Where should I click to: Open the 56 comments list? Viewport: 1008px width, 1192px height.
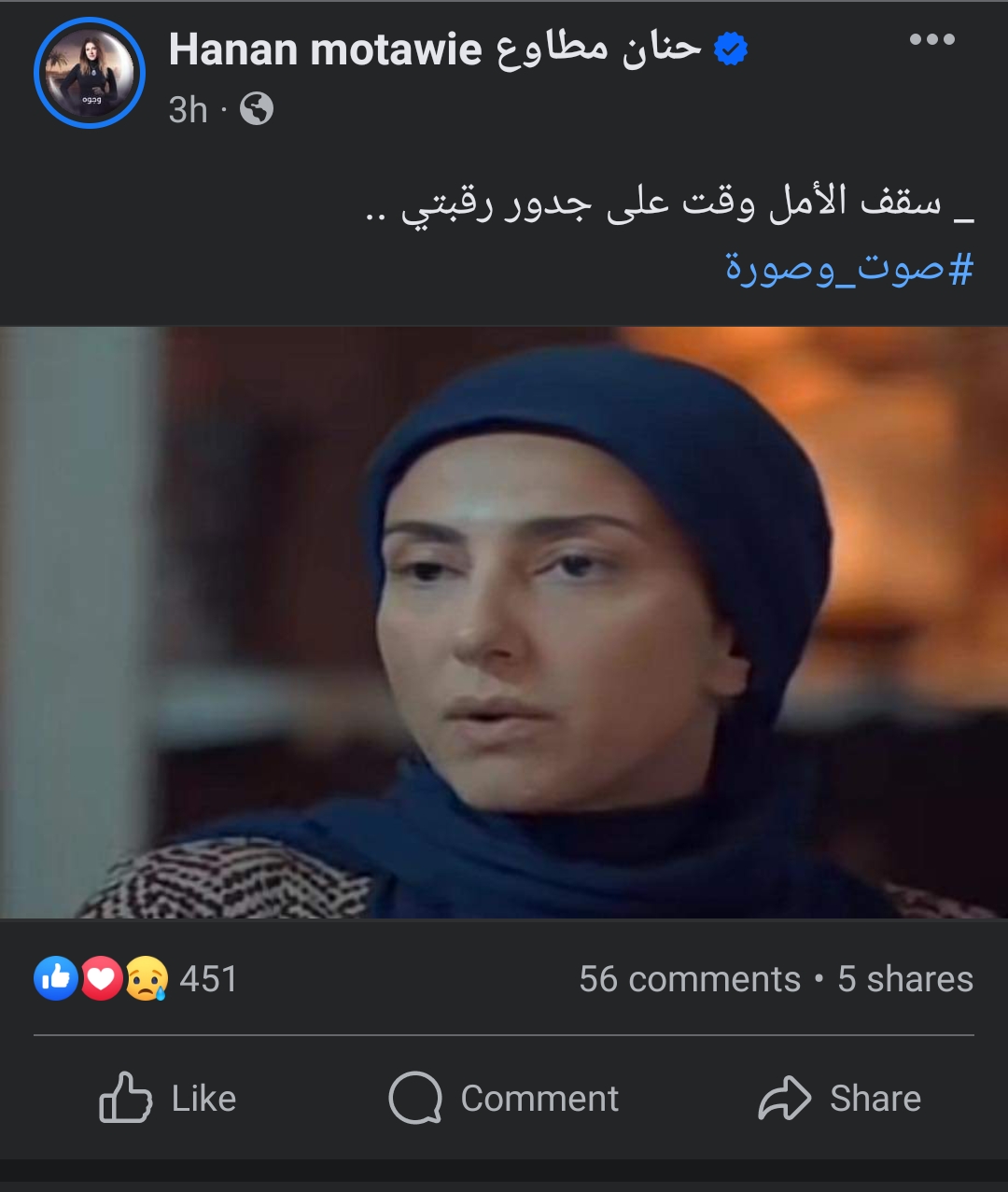click(x=690, y=979)
